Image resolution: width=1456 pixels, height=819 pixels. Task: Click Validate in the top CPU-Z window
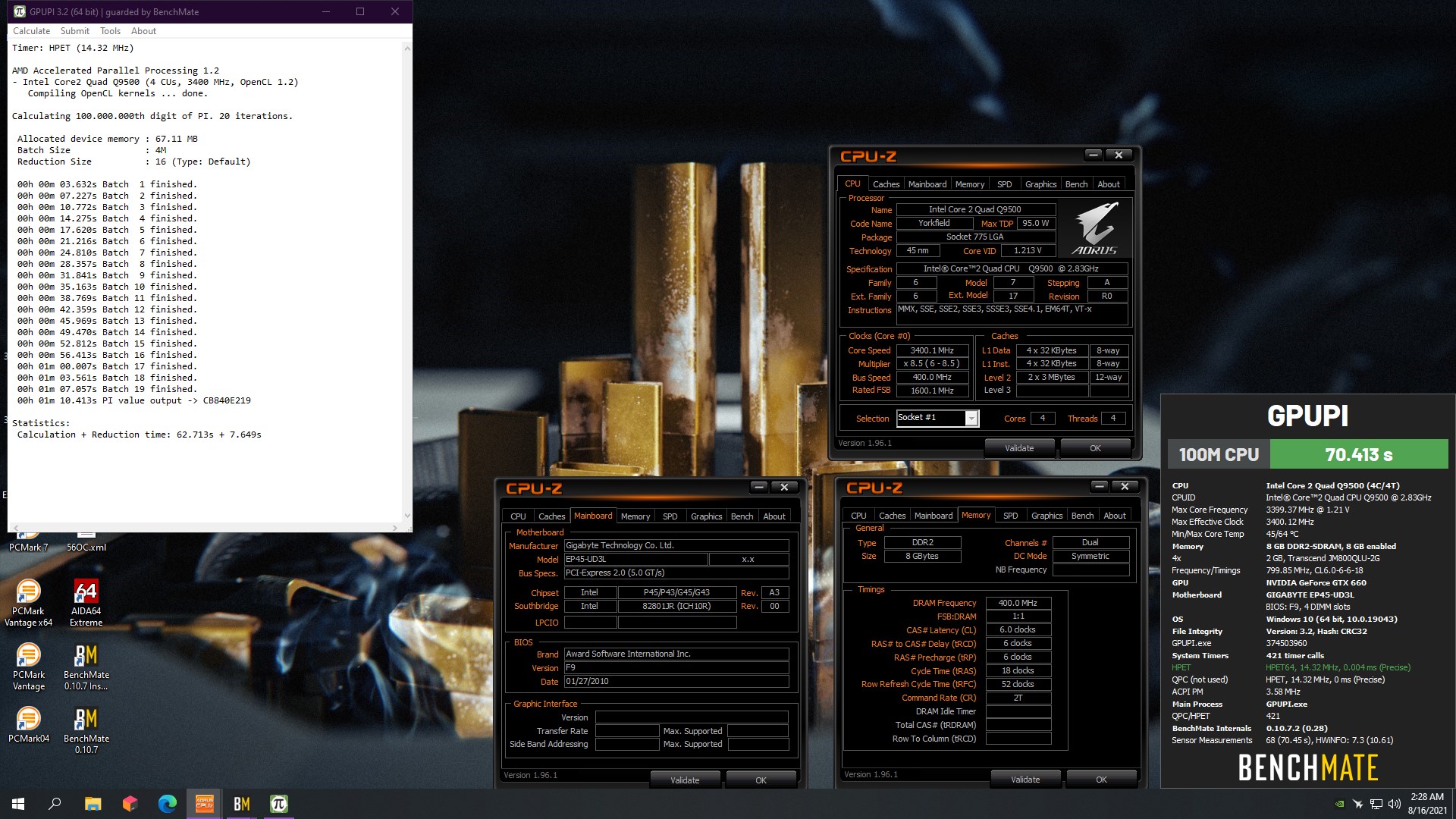tap(1019, 448)
